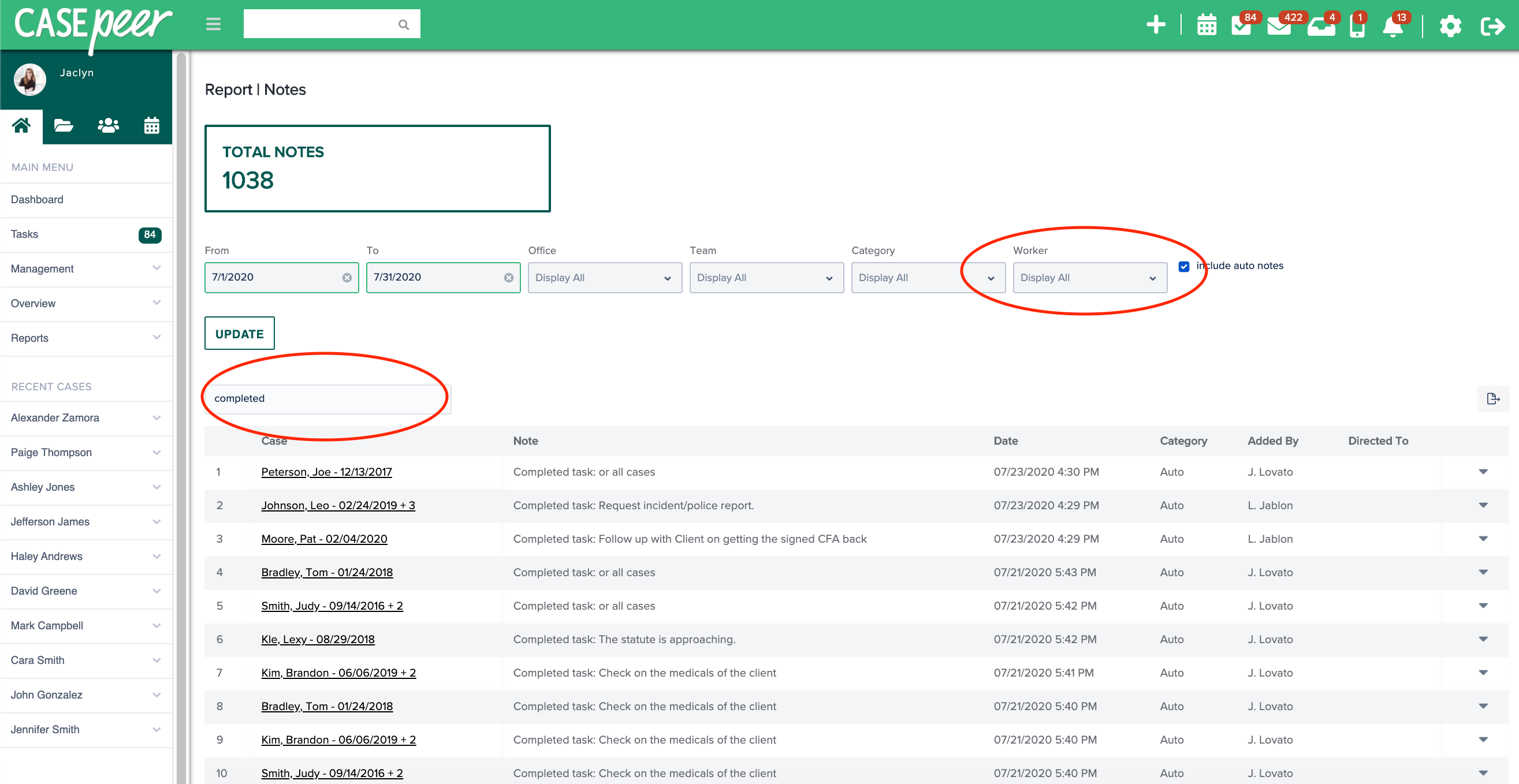This screenshot has width=1519, height=784.
Task: Select the home icon in the sidebar
Action: [21, 125]
